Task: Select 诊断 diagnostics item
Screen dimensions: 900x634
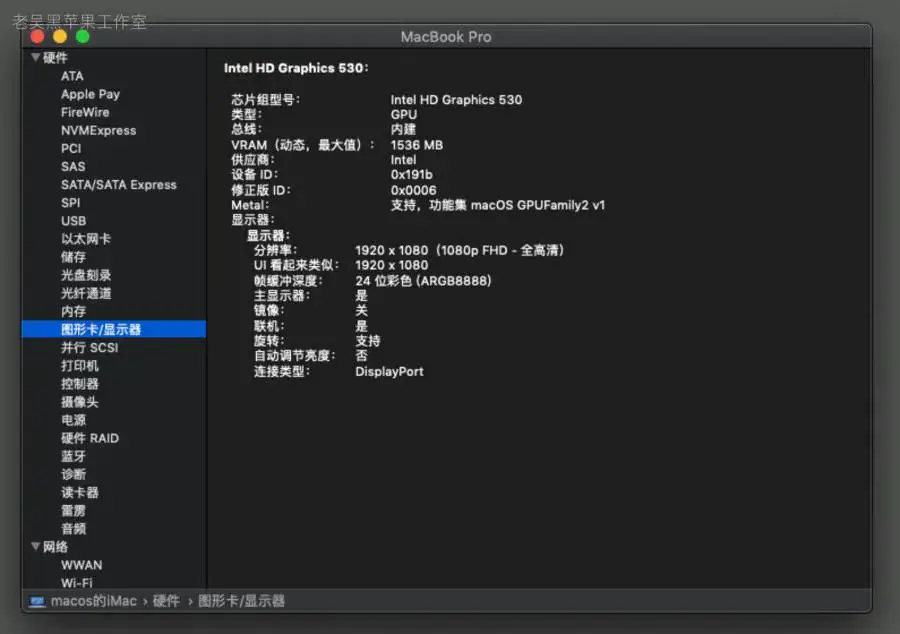Action: pos(73,474)
